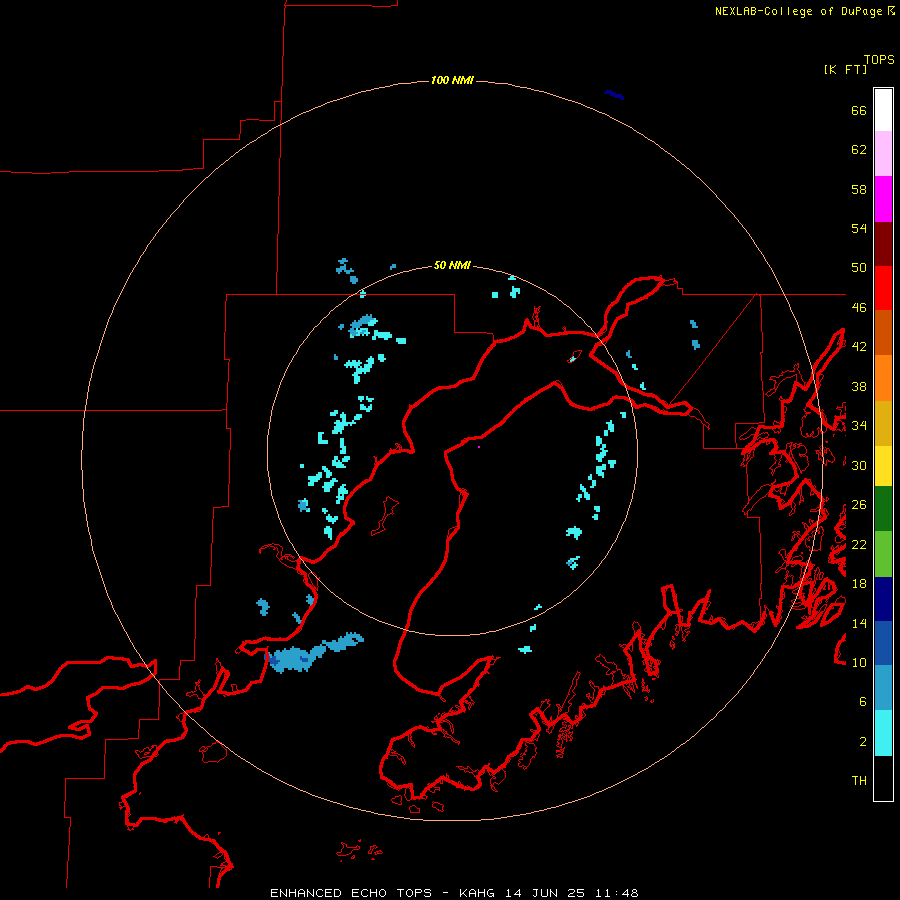
Task: Click the '11:48' timestamp text
Action: [617, 893]
